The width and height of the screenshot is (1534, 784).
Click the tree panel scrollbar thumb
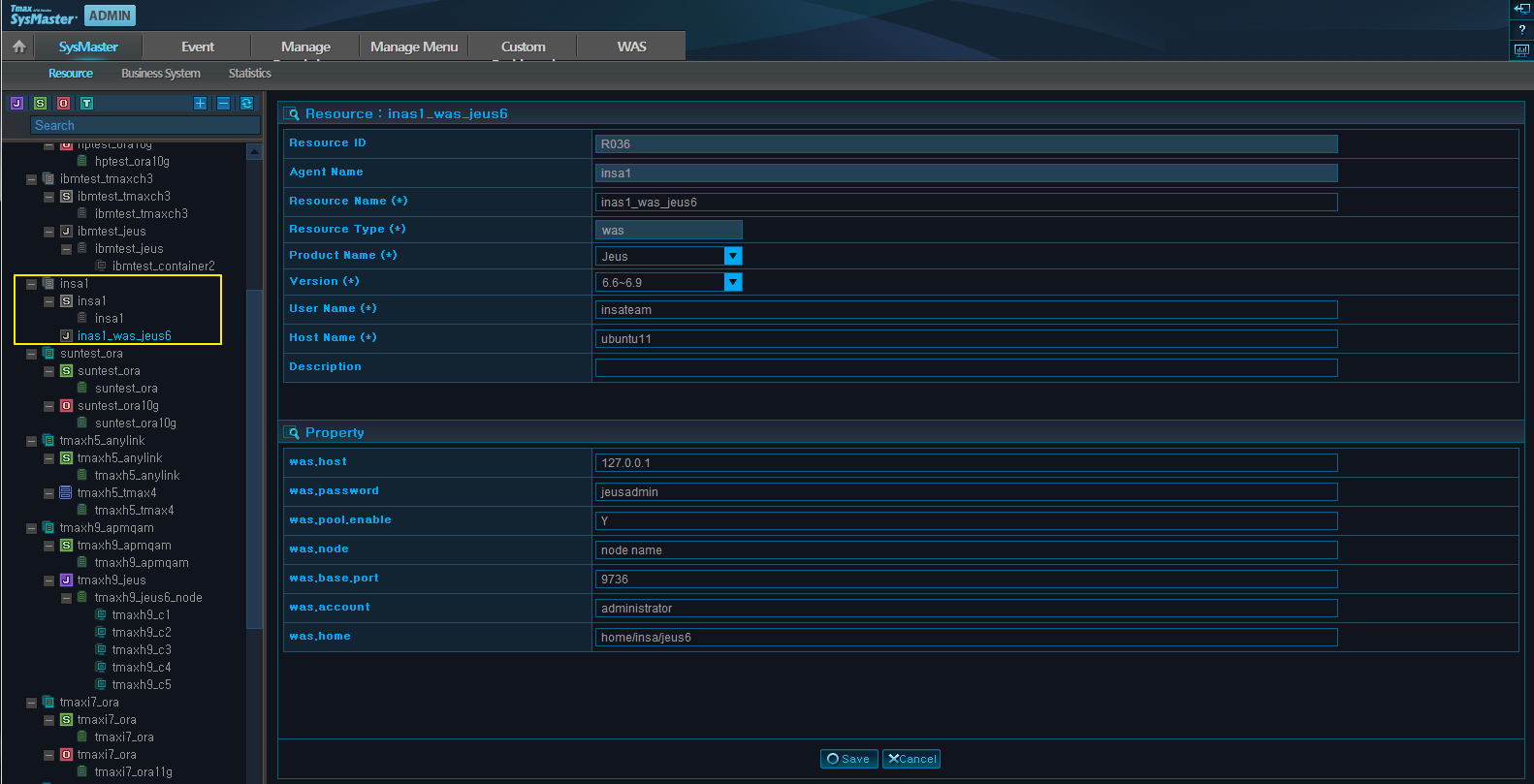coord(254,458)
